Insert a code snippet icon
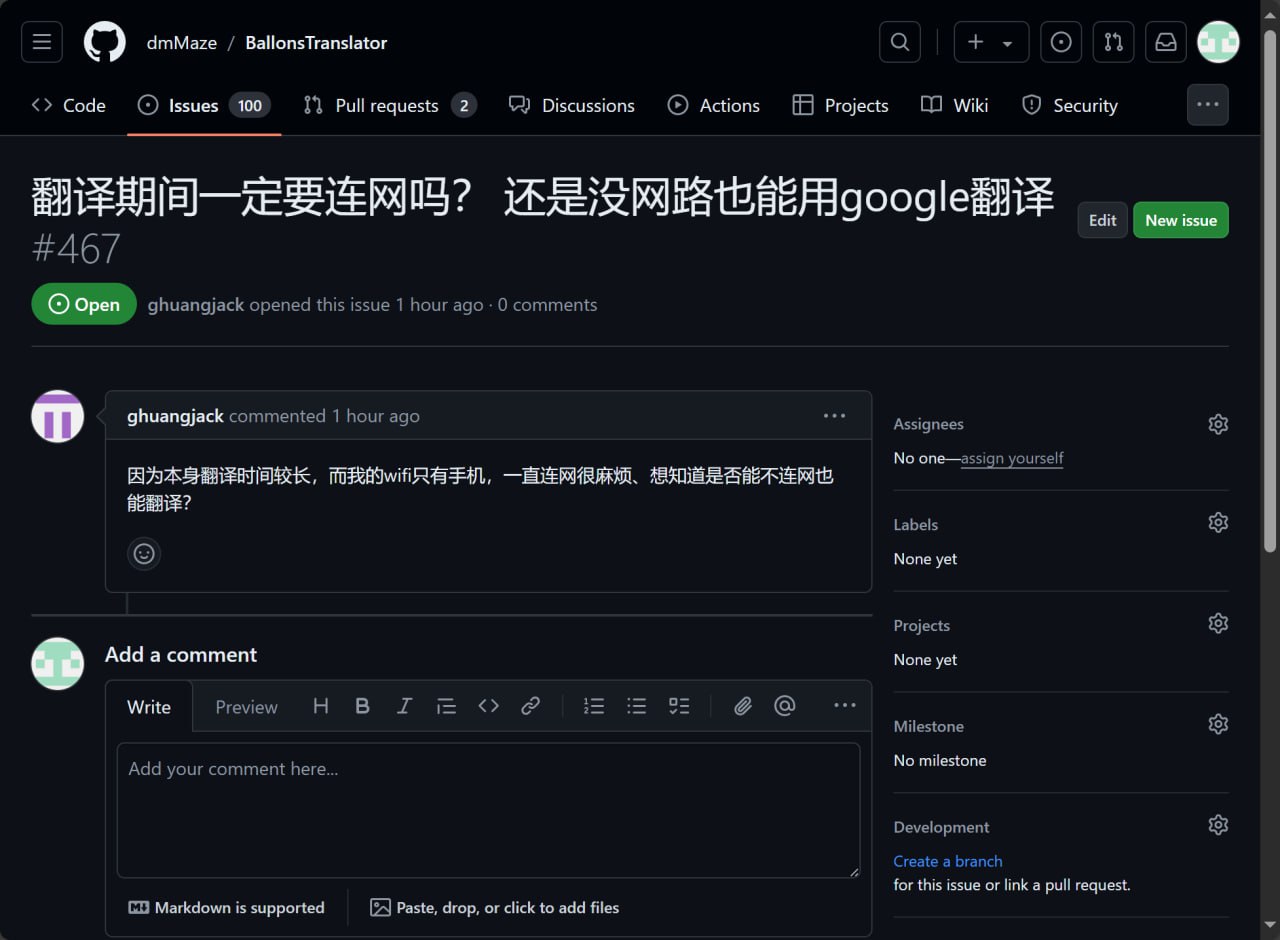Image resolution: width=1280 pixels, height=940 pixels. 488,705
